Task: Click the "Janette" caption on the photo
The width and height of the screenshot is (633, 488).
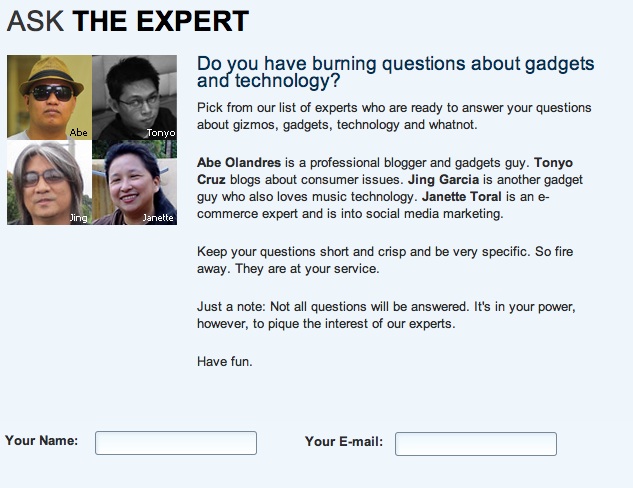Action: [x=158, y=218]
